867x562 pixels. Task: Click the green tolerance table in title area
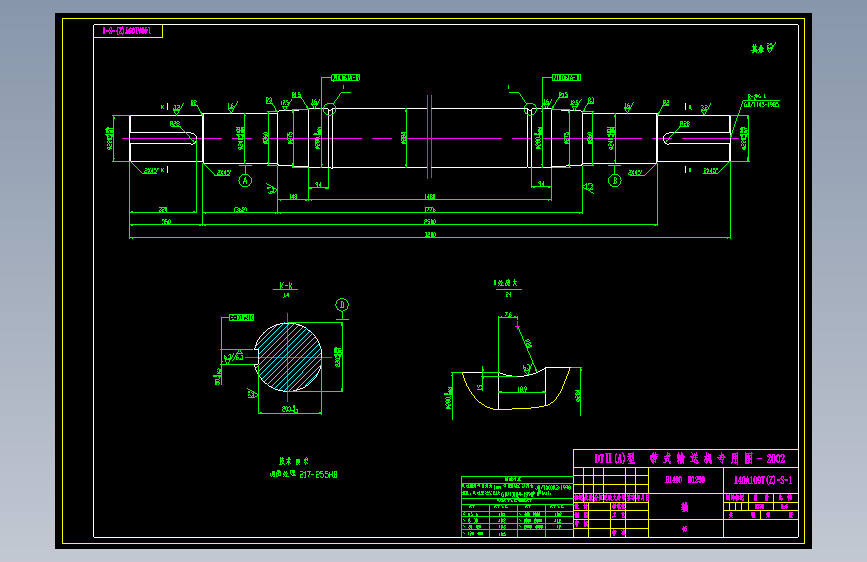coord(517,506)
